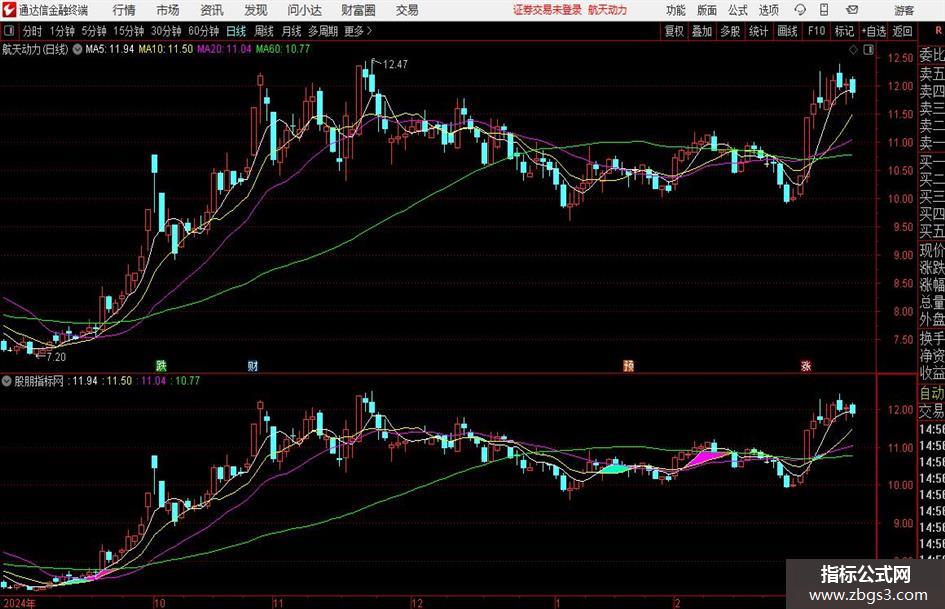Click the MA5: 11.94 indicator value
This screenshot has height=609, width=945.
pyautogui.click(x=109, y=49)
